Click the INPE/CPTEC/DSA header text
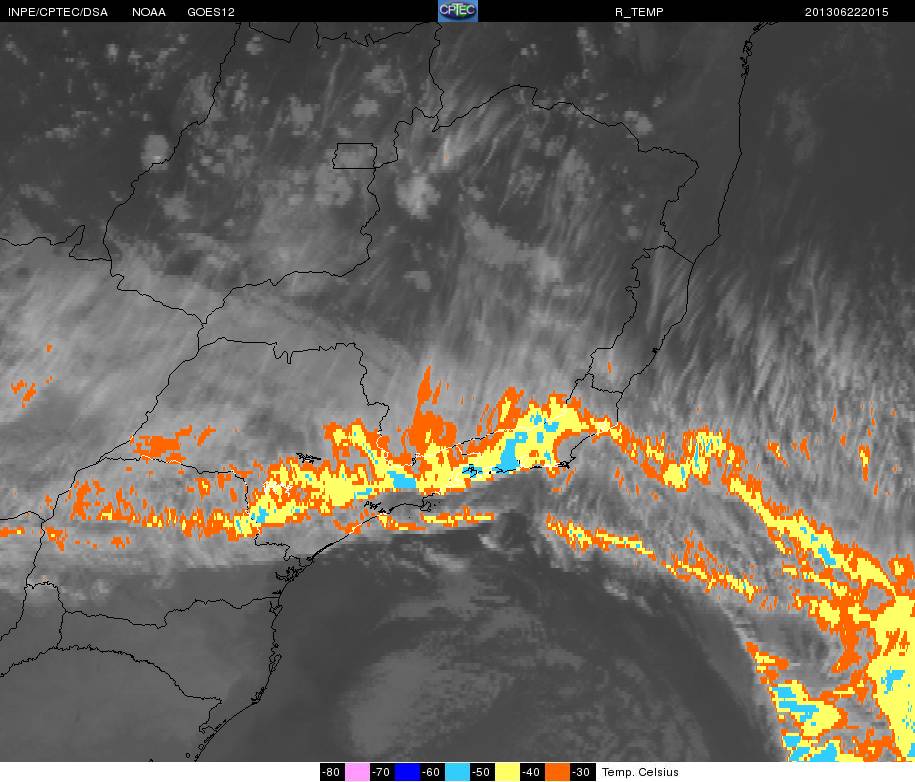 click(x=58, y=12)
